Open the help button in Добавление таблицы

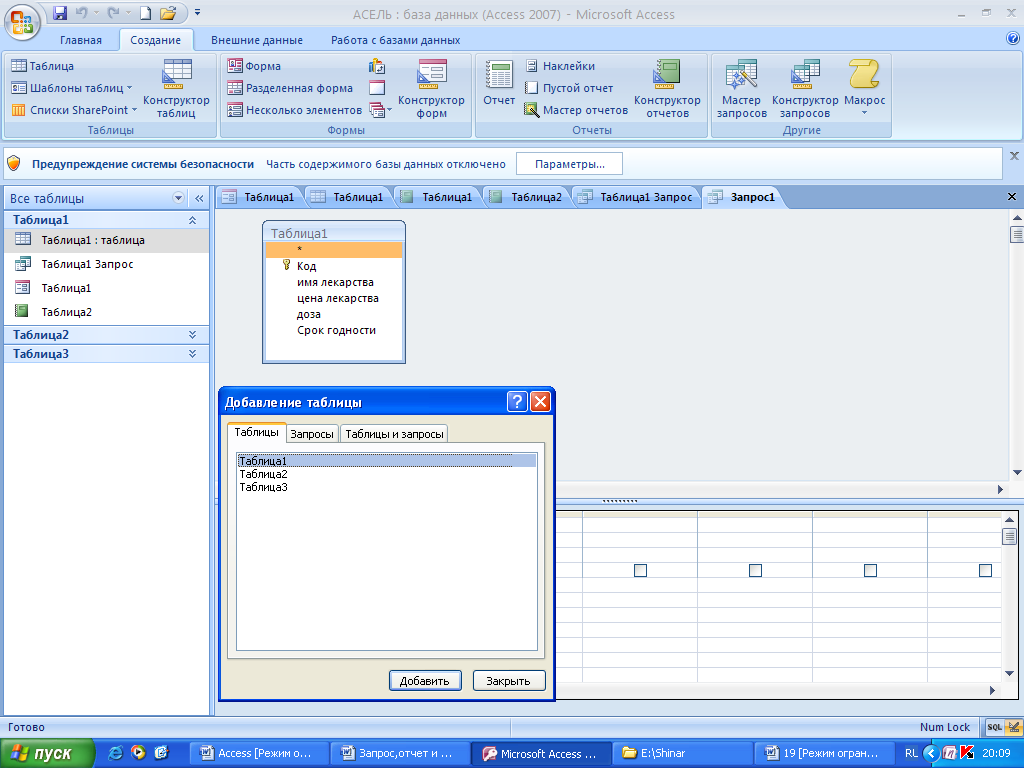517,402
